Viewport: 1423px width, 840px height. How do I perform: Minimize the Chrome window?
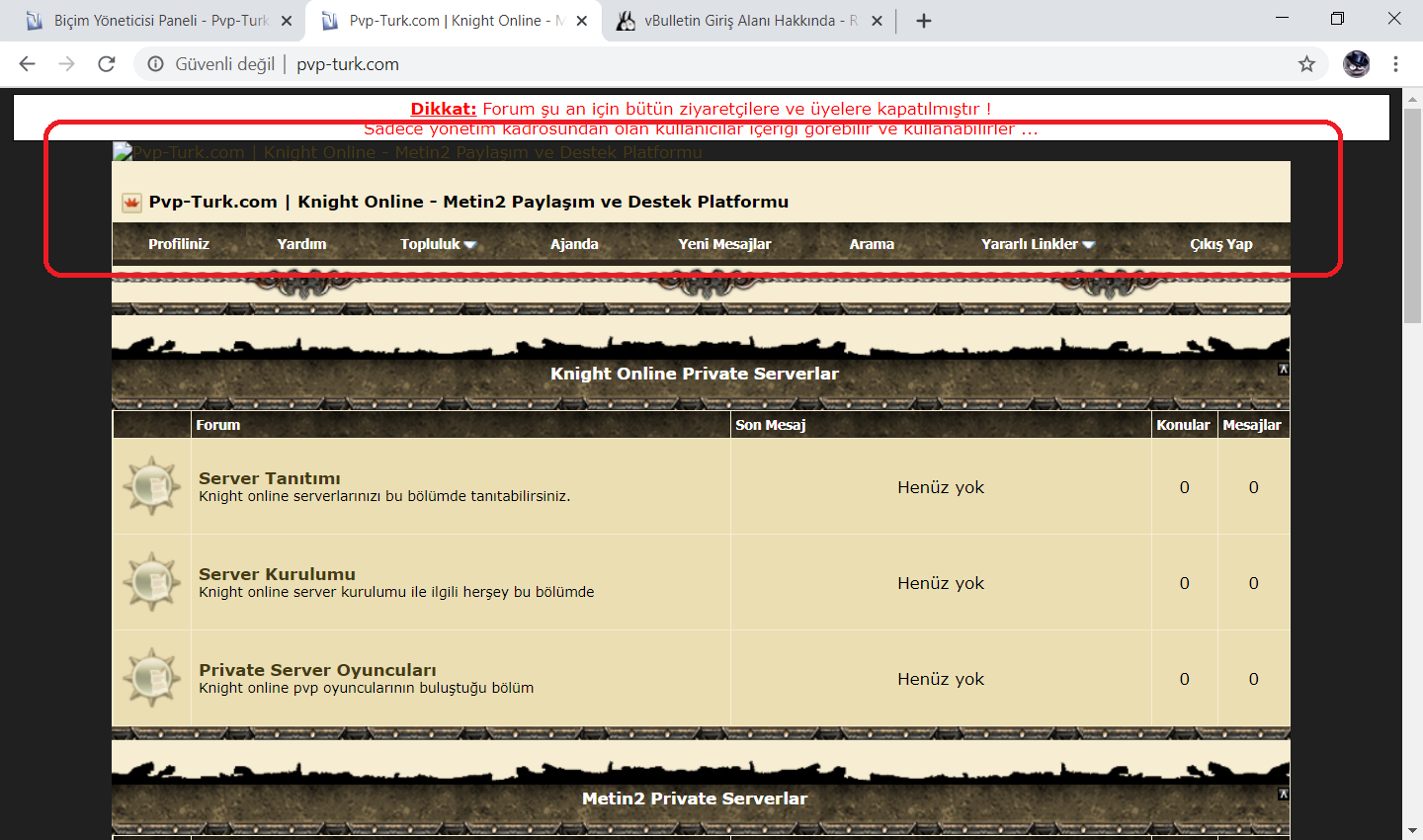1282,18
